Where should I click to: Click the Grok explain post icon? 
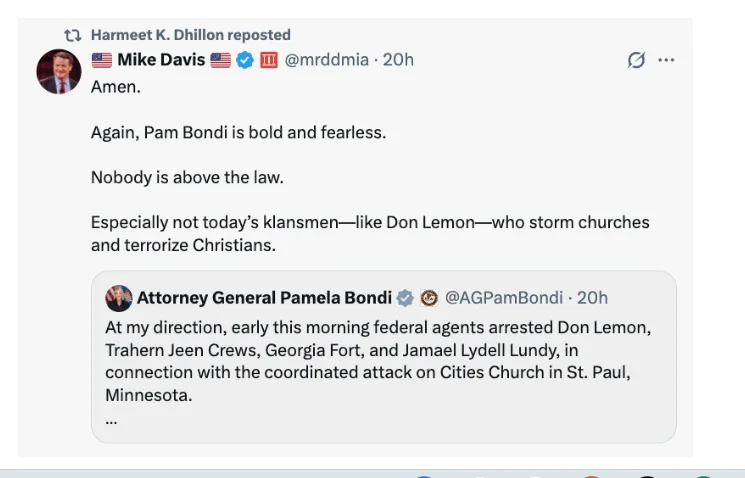point(636,60)
